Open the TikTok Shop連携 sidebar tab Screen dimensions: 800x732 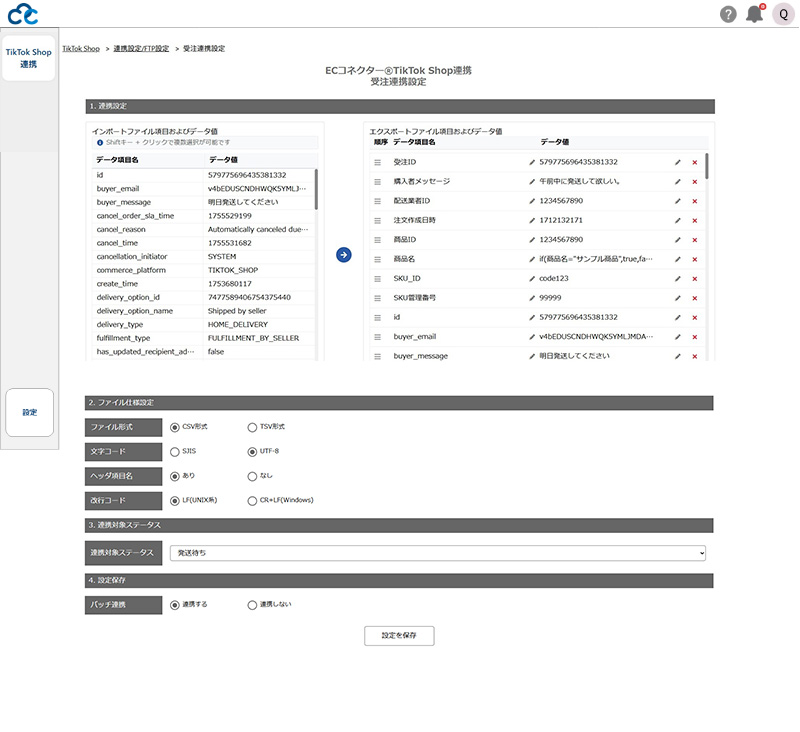pos(29,58)
